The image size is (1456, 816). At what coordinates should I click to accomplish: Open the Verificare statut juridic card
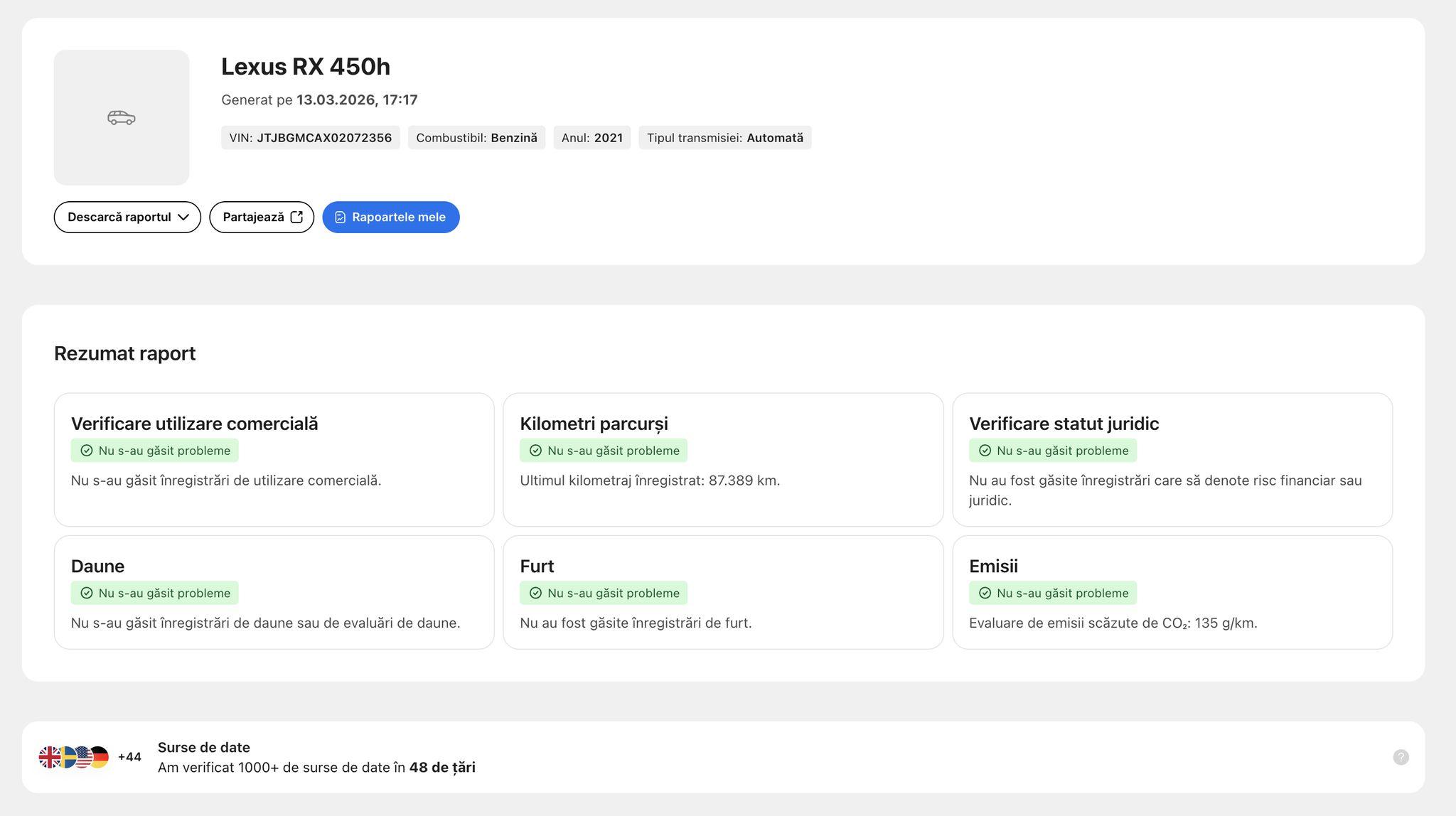point(1172,459)
